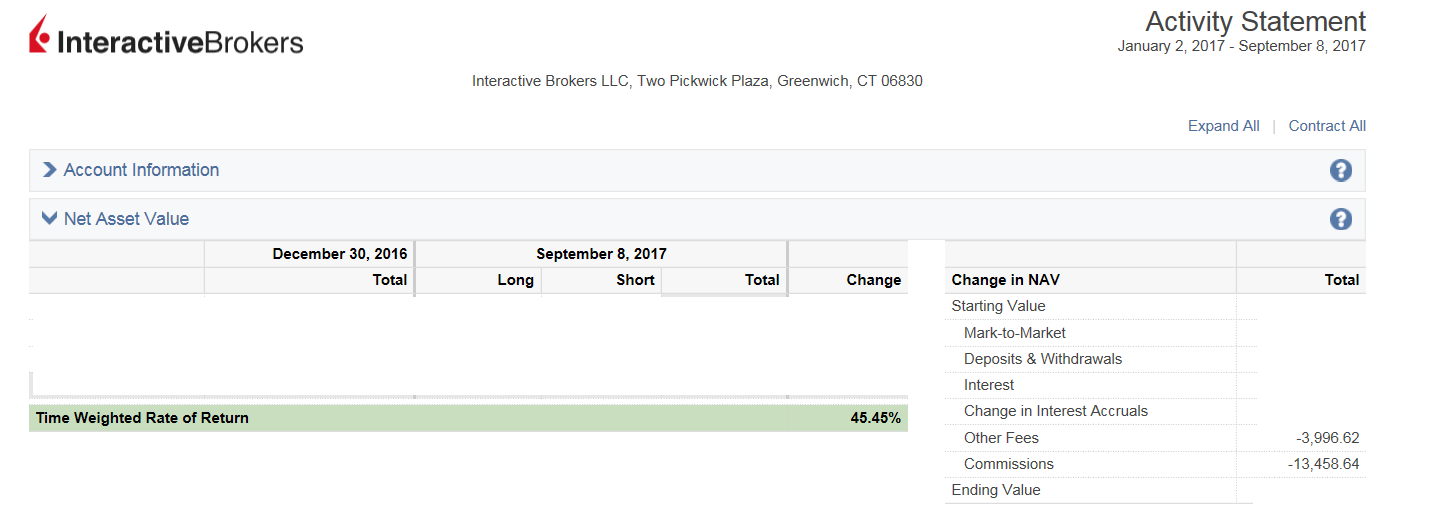Click the Commissions amount -13,458.64

point(1323,464)
